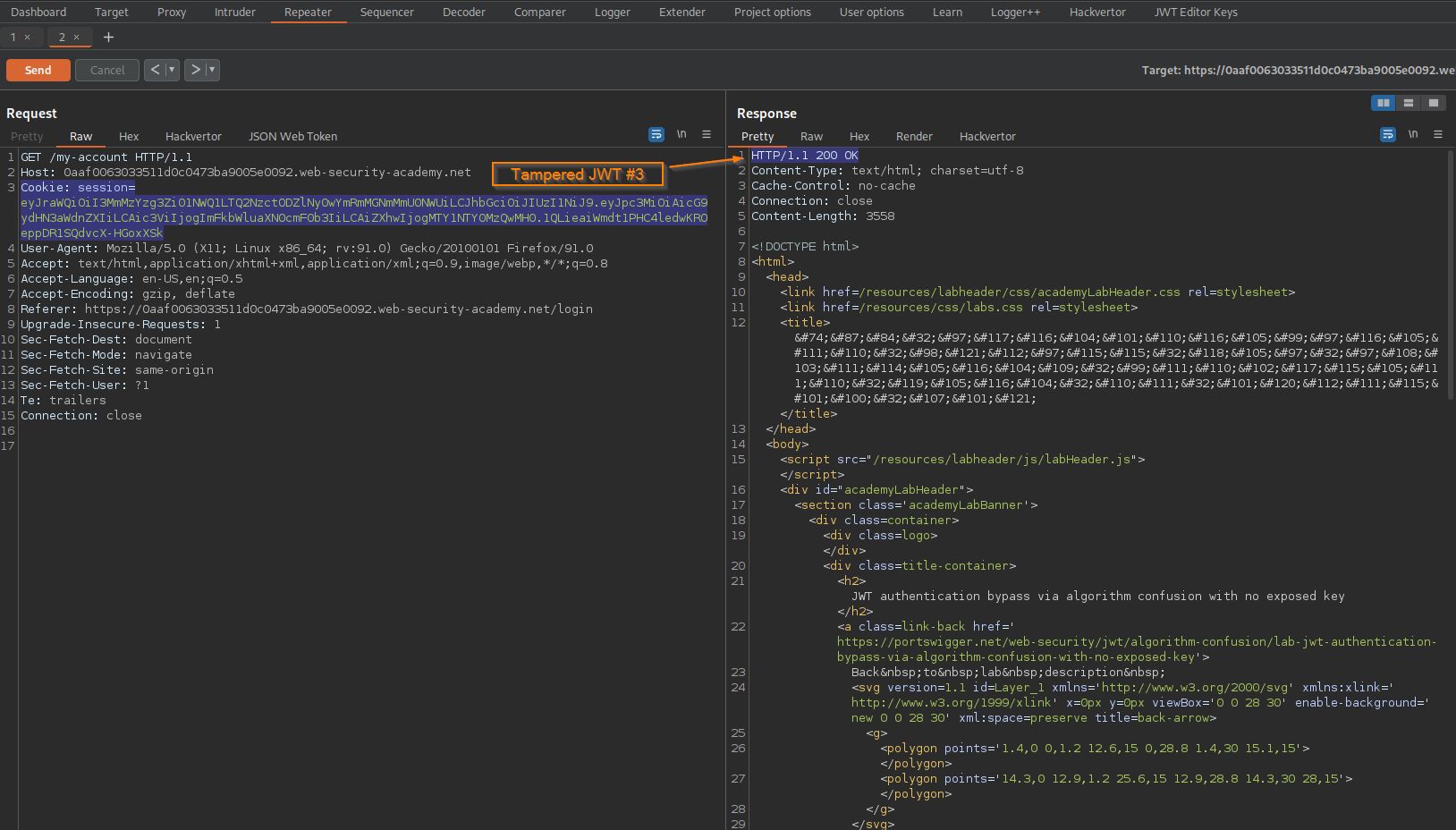The image size is (1456, 830).
Task: Click the Connection: close request header
Action: 81,415
